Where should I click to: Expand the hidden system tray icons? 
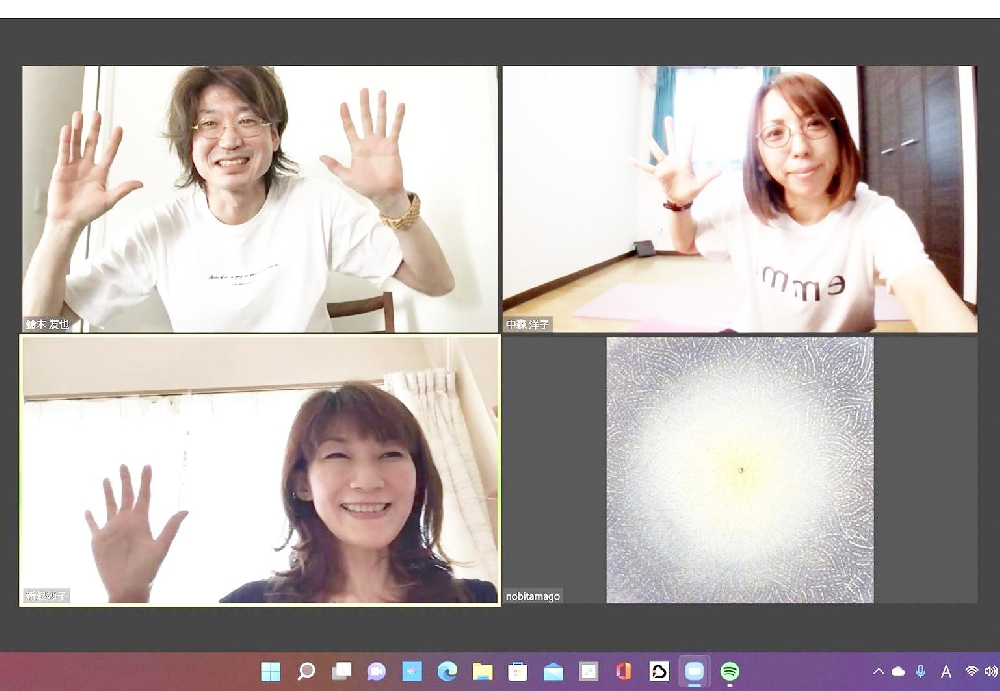pyautogui.click(x=878, y=671)
